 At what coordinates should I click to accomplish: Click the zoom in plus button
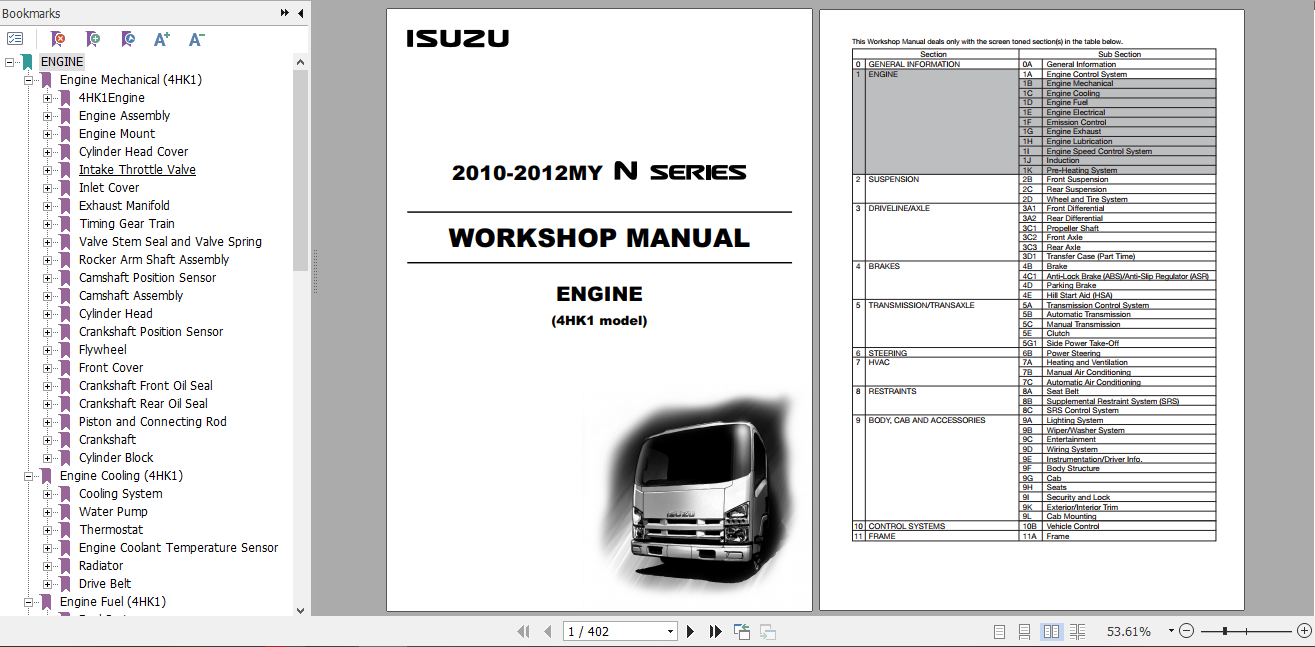(x=1303, y=631)
